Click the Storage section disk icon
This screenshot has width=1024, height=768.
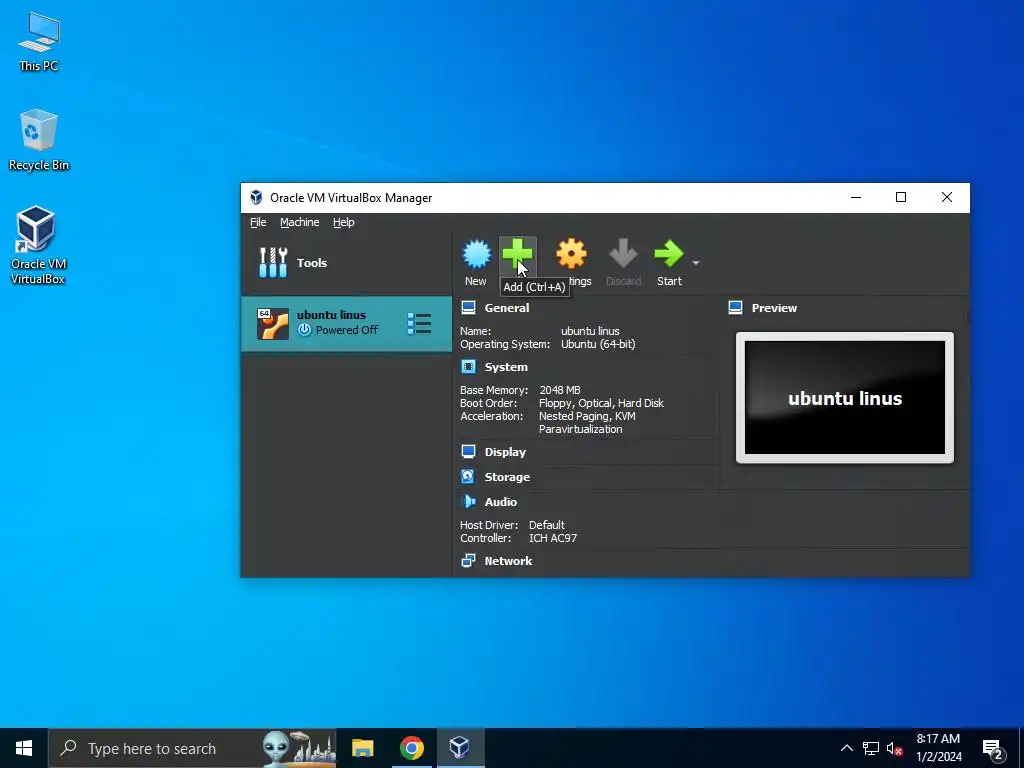(x=468, y=477)
